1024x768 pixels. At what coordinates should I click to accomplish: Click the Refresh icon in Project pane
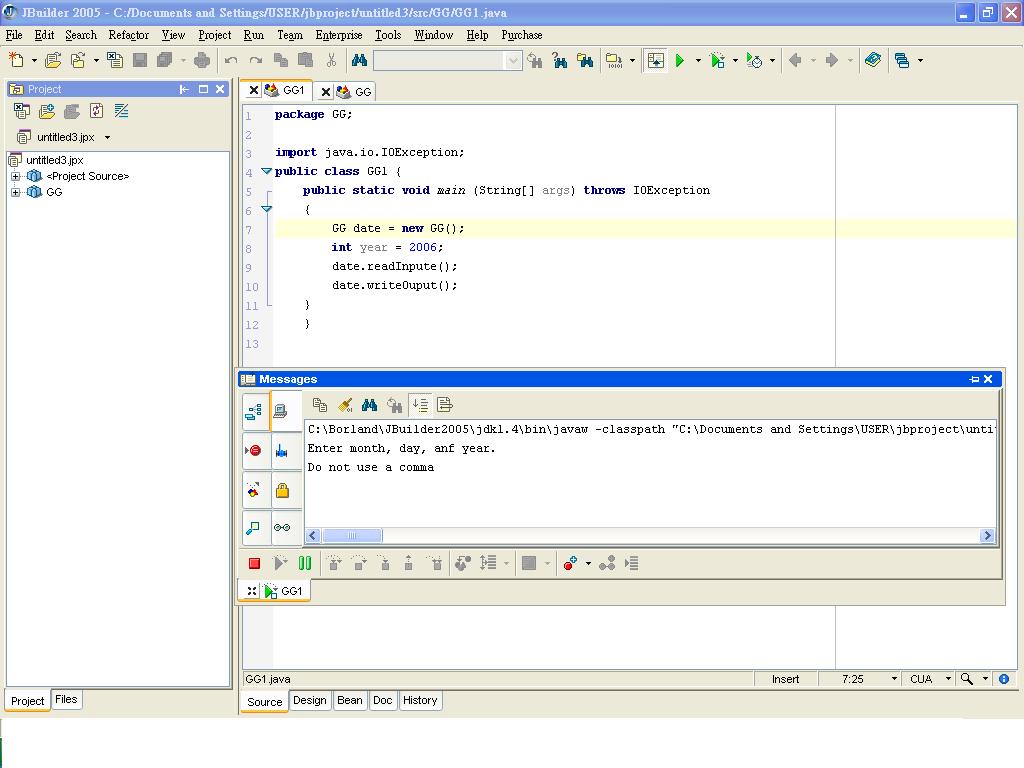[x=97, y=111]
